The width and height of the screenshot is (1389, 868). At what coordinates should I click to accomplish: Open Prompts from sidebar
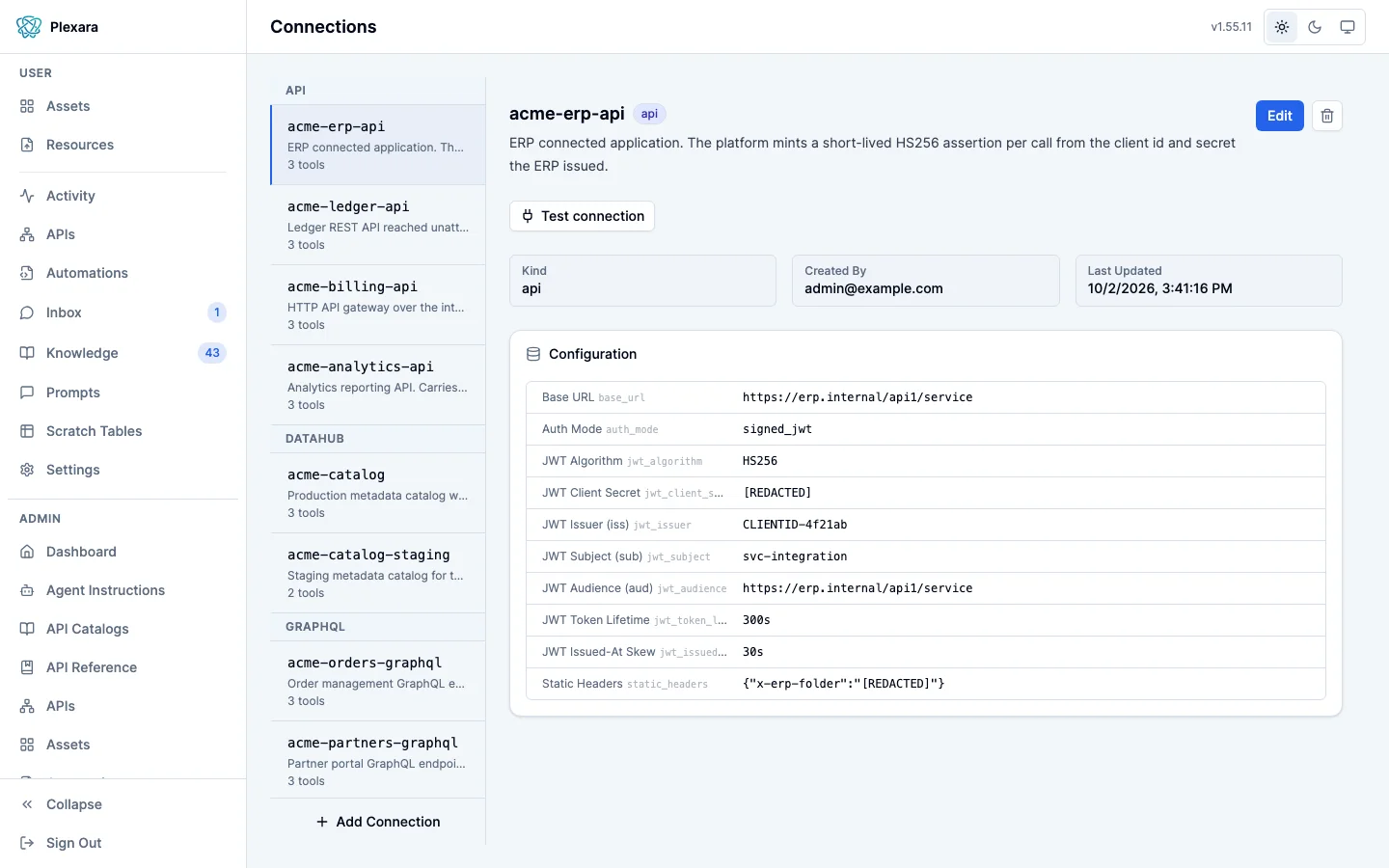pyautogui.click(x=123, y=393)
